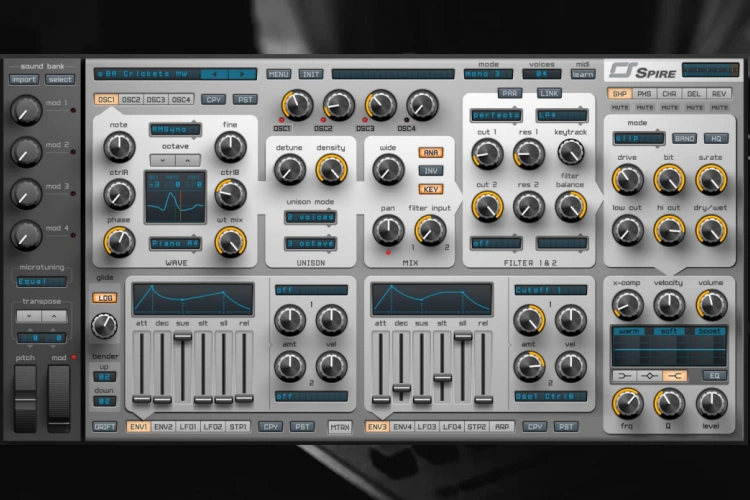The image size is (750, 500).
Task: Mute the SHP effect
Action: (x=620, y=108)
